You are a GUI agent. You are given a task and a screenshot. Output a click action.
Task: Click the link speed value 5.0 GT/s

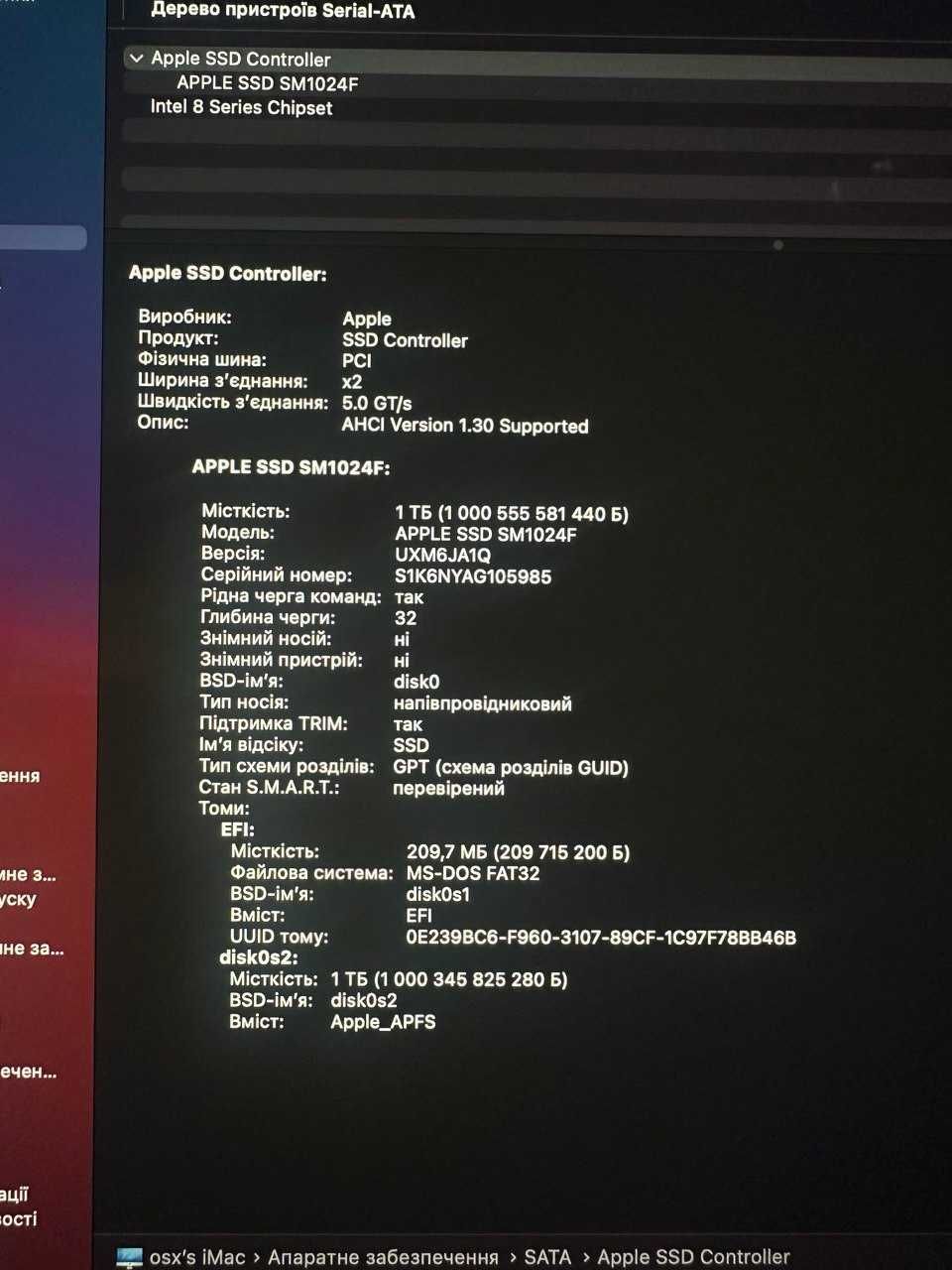(x=377, y=403)
